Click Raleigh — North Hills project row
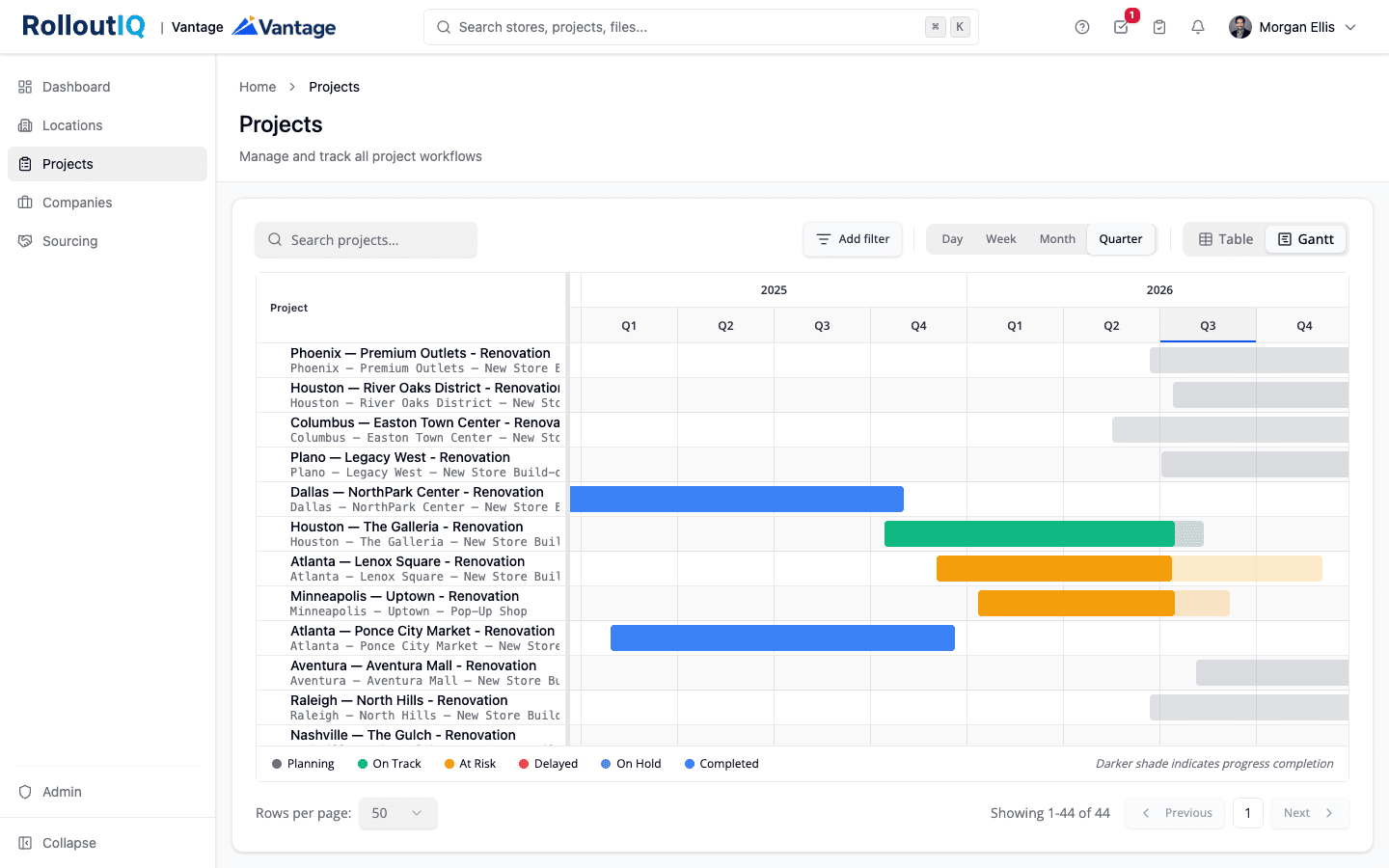The image size is (1389, 868). point(411,708)
